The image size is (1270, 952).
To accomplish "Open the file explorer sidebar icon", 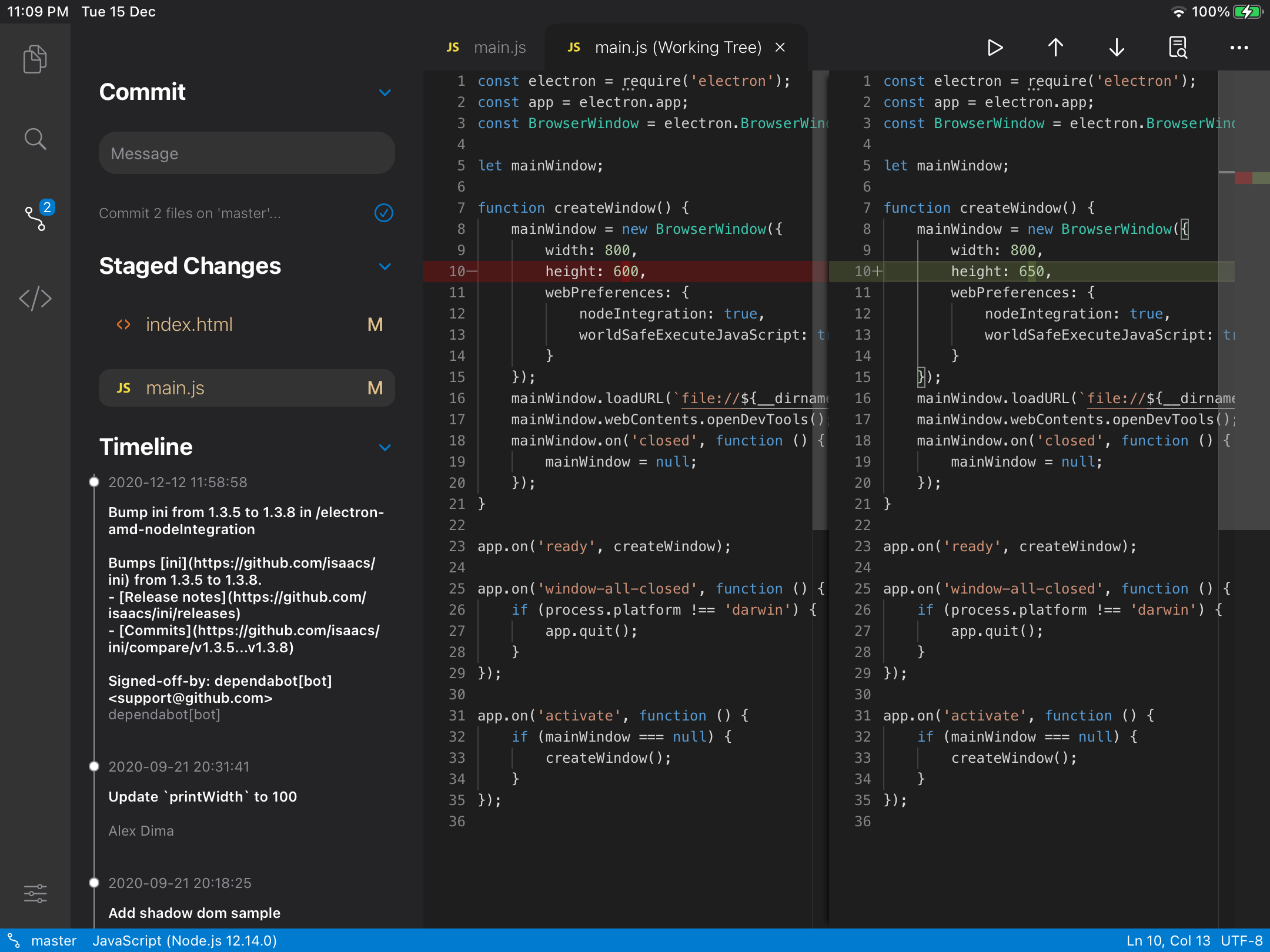I will point(35,59).
